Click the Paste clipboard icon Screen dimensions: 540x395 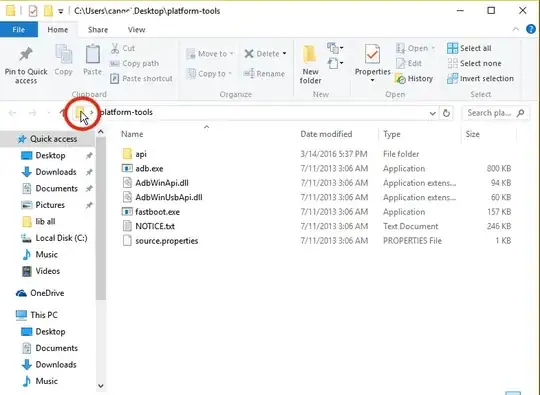(93, 54)
